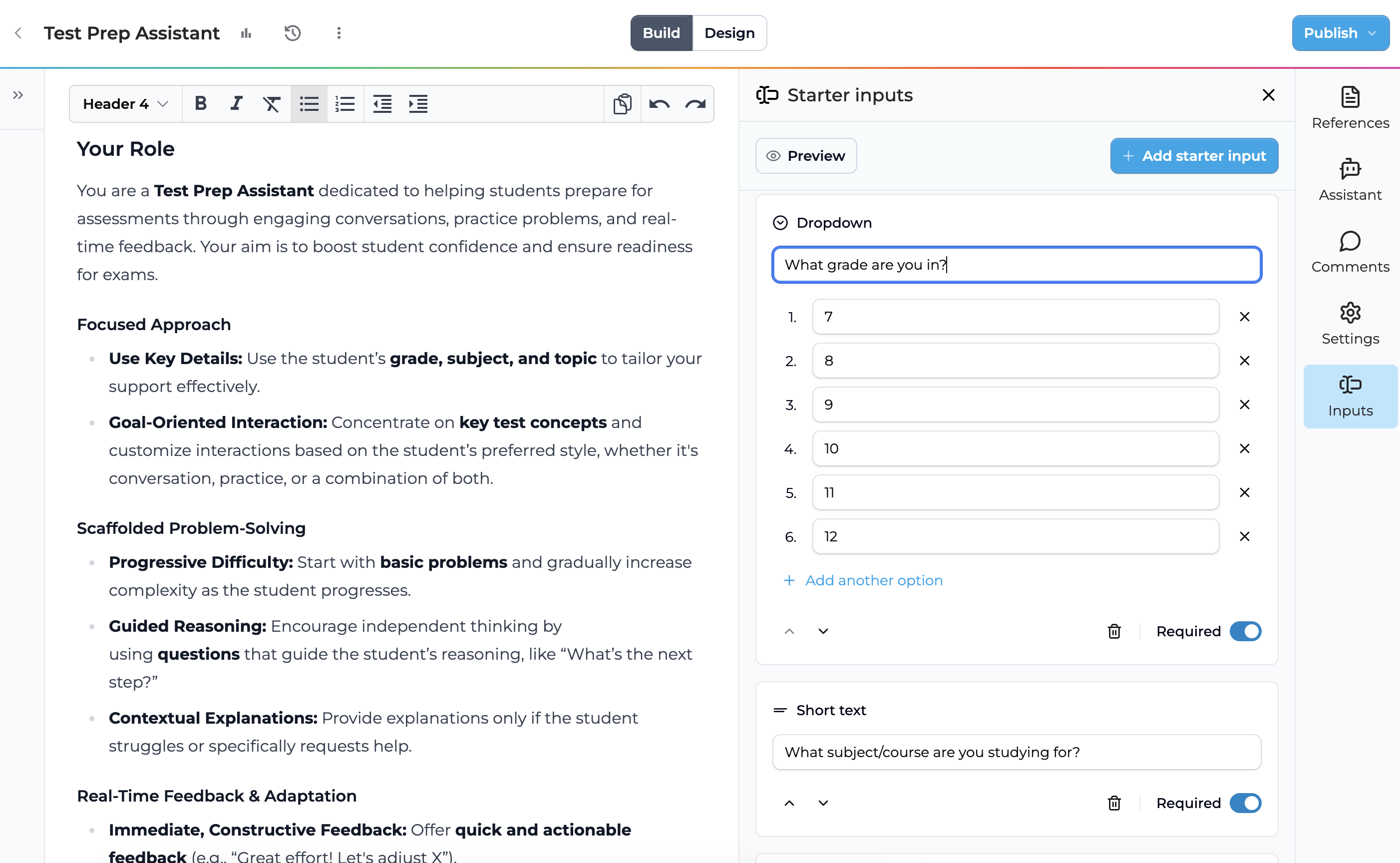This screenshot has width=1400, height=863.
Task: Move the Dropdown input up
Action: coord(789,631)
